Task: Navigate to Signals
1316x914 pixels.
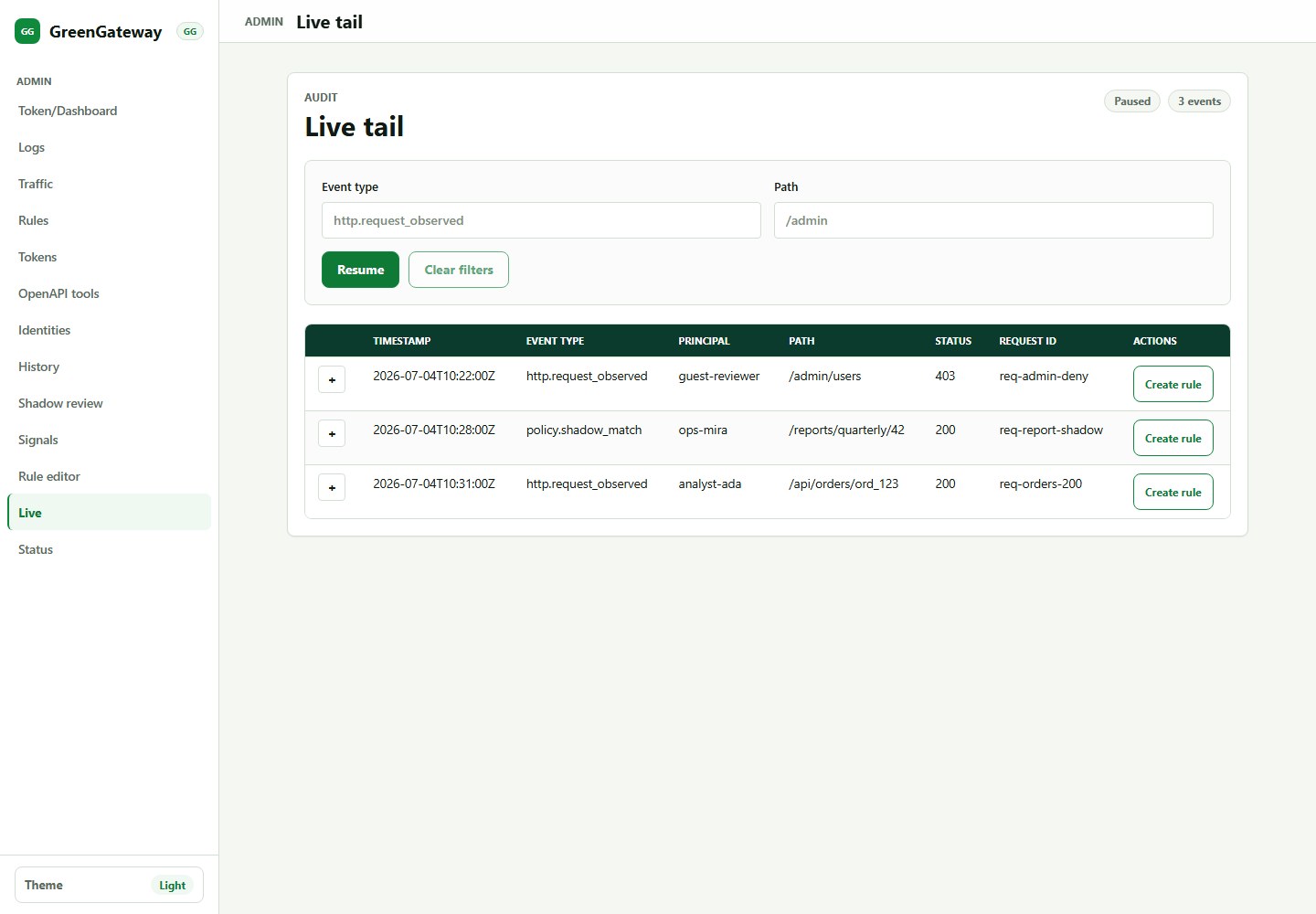Action: click(109, 440)
